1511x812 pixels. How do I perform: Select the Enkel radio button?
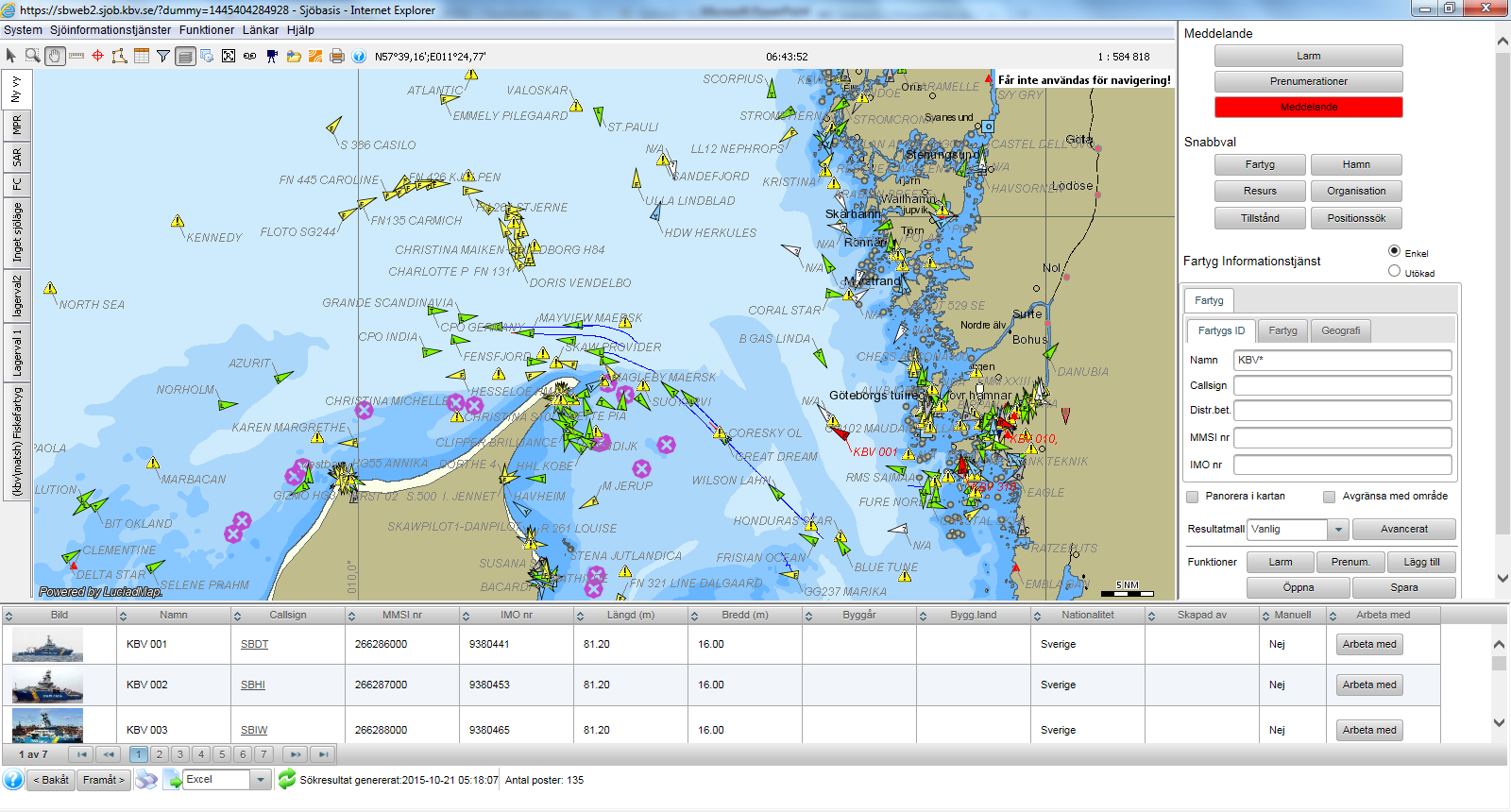pyautogui.click(x=1394, y=251)
